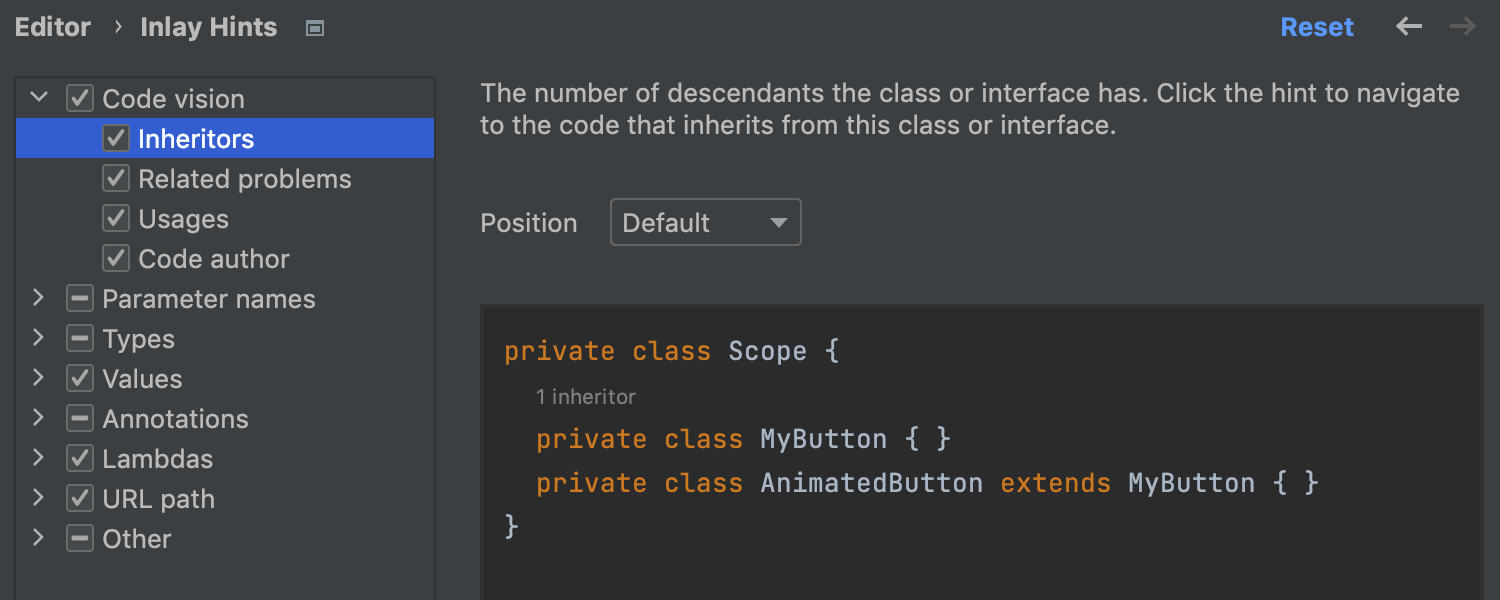Toggle the Parameter names mixed-state checkbox
Screen dimensions: 1500x600
(x=80, y=299)
